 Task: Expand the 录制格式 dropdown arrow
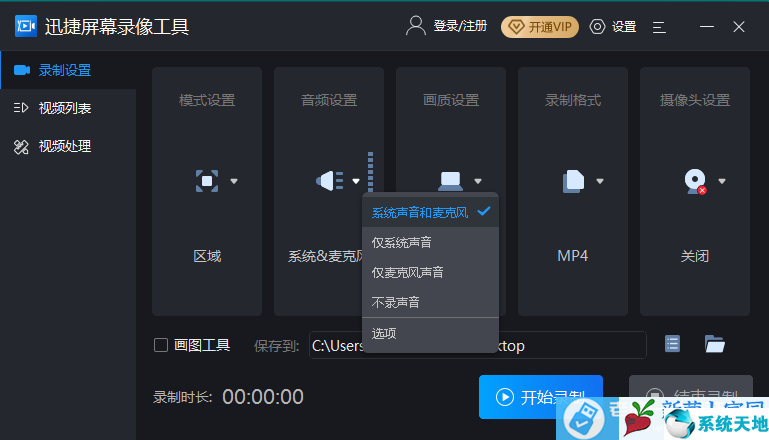coord(599,181)
